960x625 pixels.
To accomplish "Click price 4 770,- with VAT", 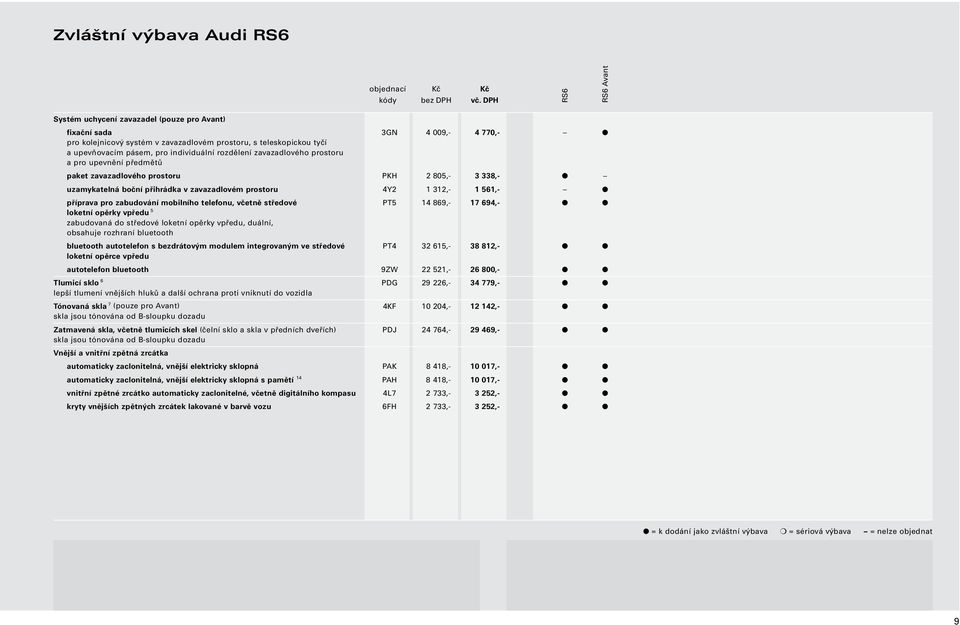I will 487,132.
